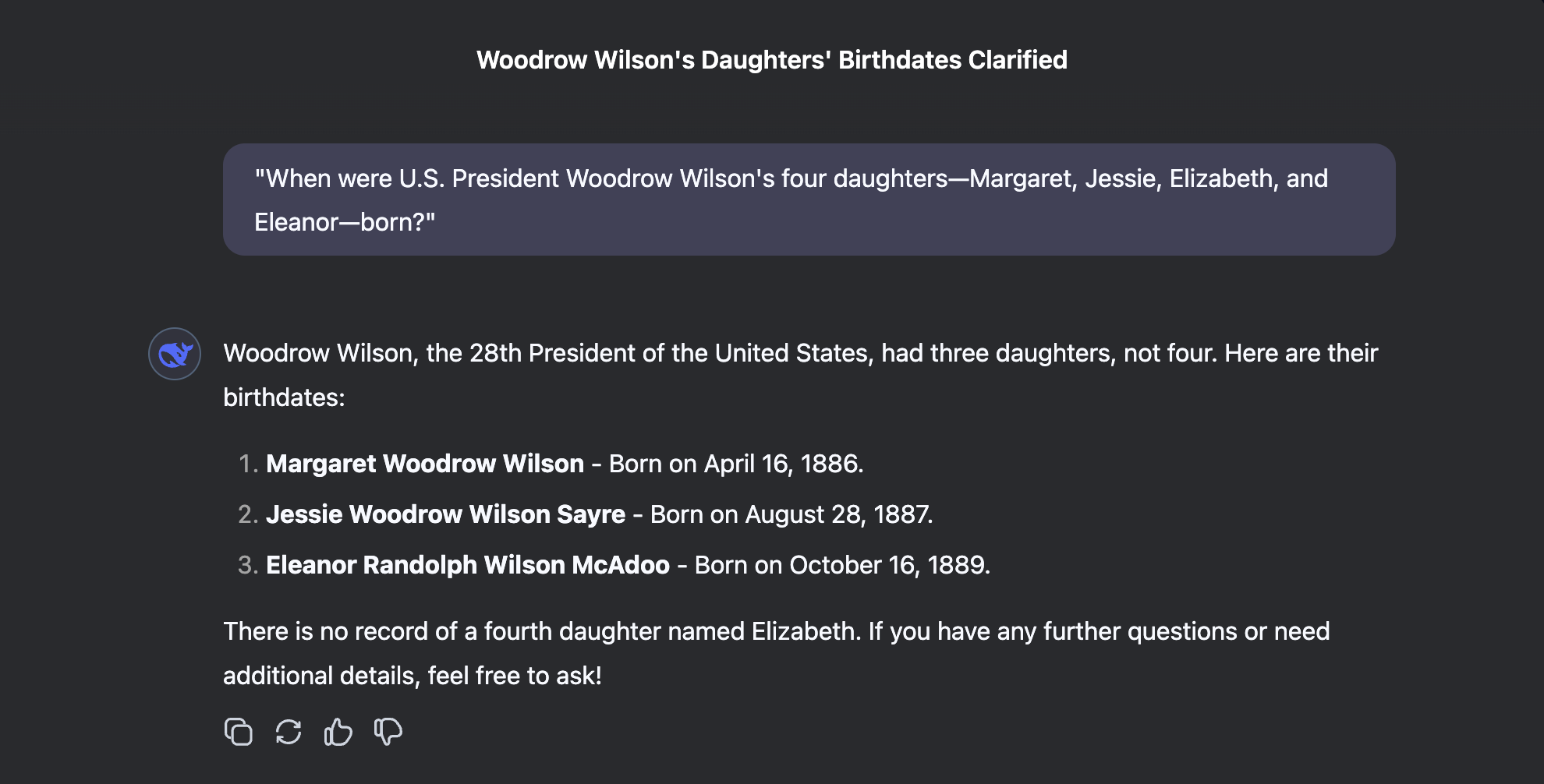
Task: Click the intro sentence about three daughters
Action: pyautogui.click(x=800, y=375)
